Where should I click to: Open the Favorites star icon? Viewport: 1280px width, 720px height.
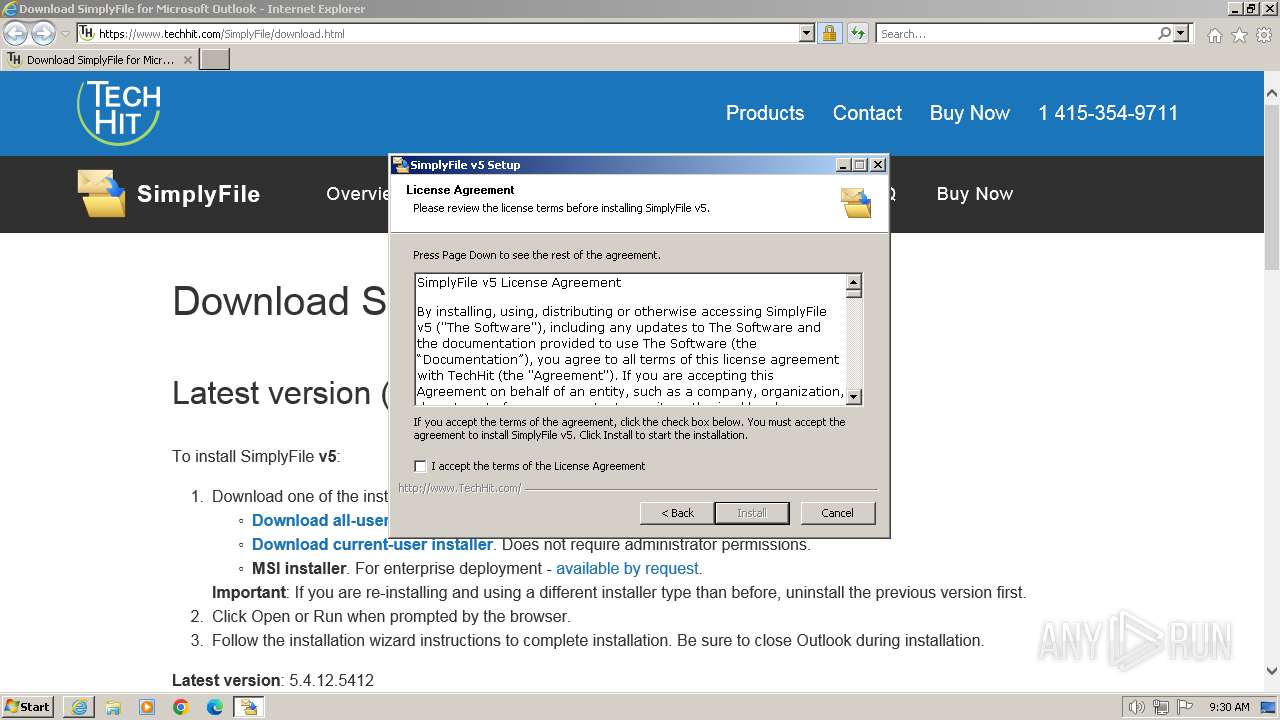click(x=1239, y=35)
